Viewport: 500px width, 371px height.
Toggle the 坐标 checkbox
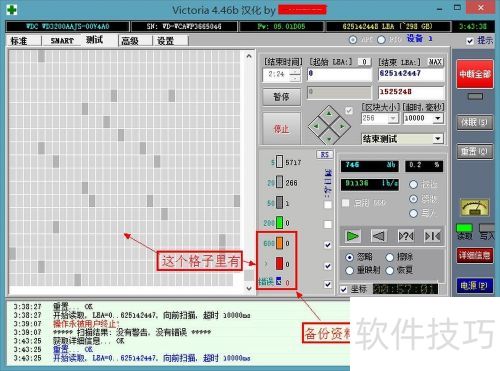pyautogui.click(x=344, y=289)
